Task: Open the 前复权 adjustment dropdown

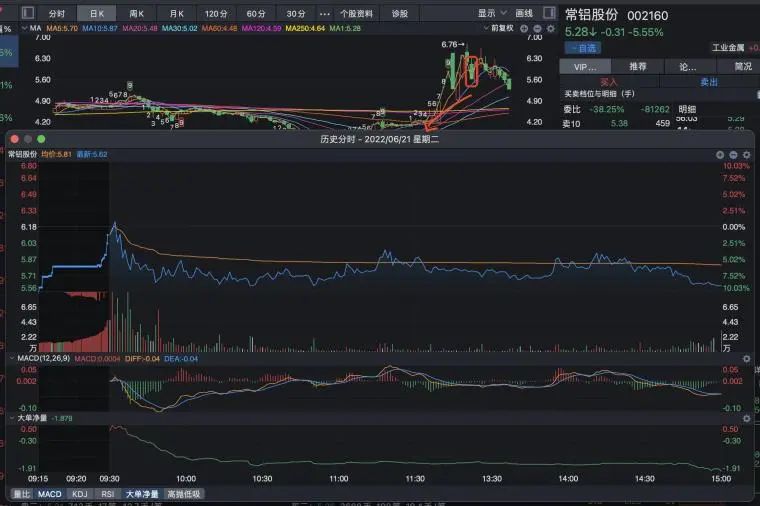Action: [499, 28]
